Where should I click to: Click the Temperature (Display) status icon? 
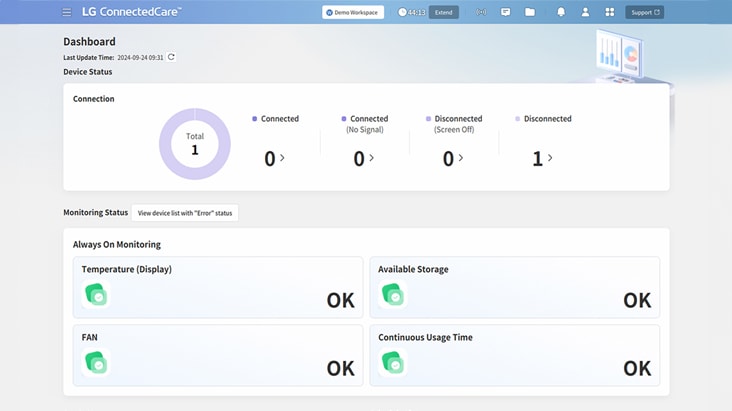pos(96,295)
